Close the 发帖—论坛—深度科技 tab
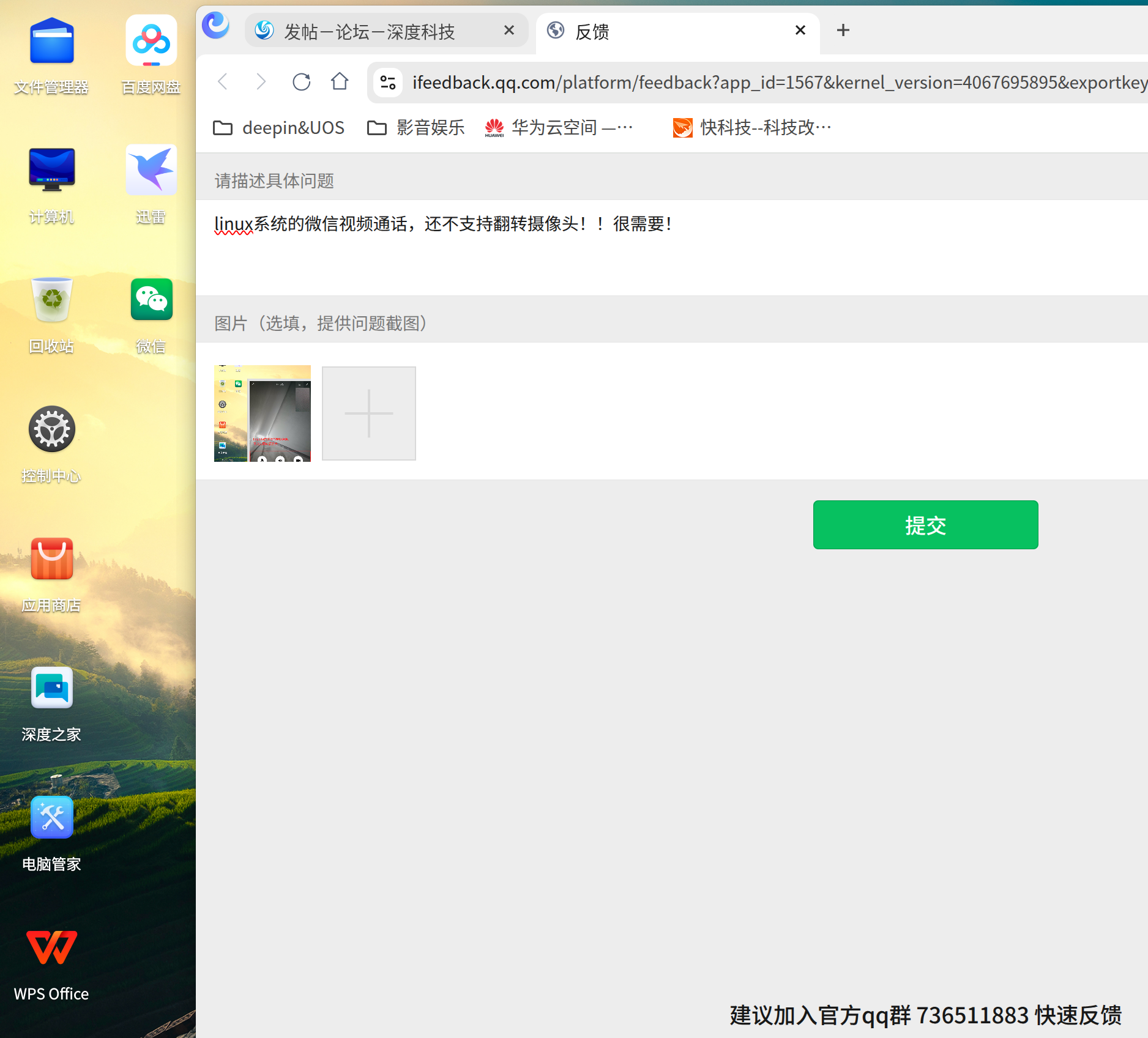The width and height of the screenshot is (1148, 1038). click(x=509, y=30)
